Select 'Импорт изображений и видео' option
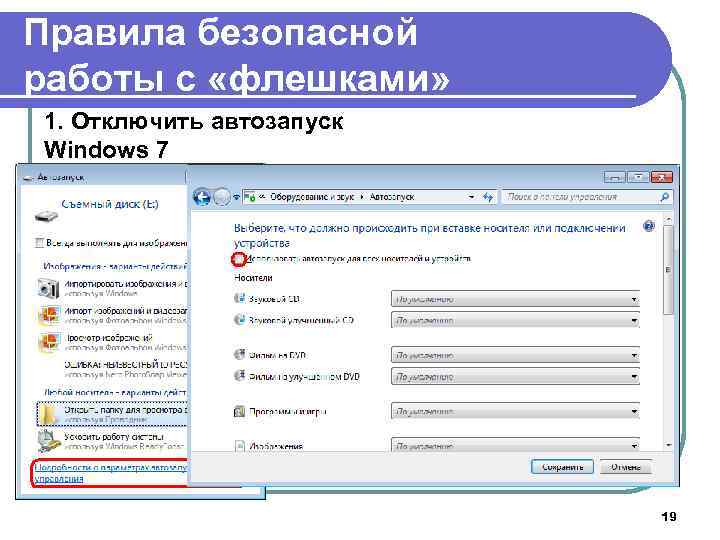720x540 pixels. pyautogui.click(x=112, y=315)
